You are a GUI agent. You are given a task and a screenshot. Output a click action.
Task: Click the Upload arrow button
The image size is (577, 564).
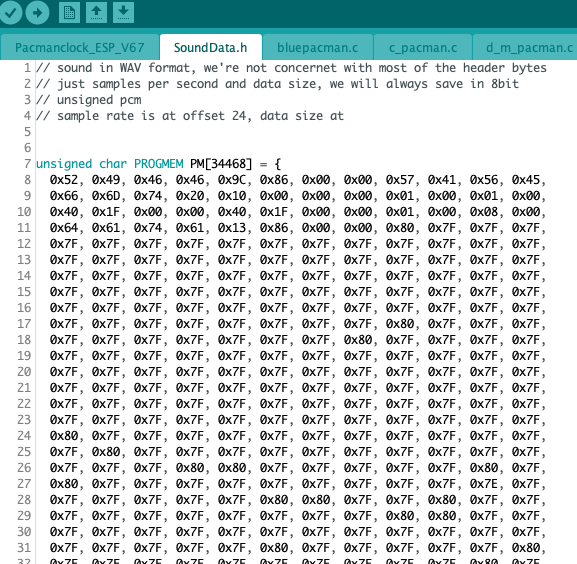click(37, 13)
